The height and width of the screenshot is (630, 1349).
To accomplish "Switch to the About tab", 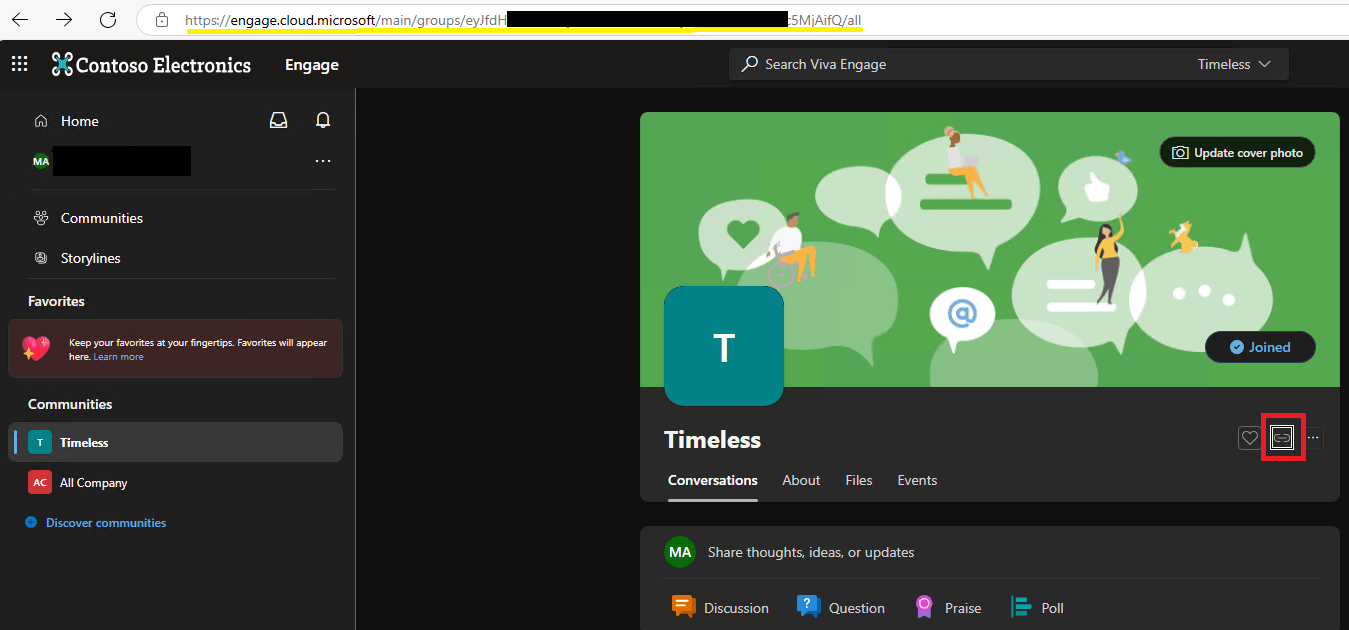I will [801, 480].
